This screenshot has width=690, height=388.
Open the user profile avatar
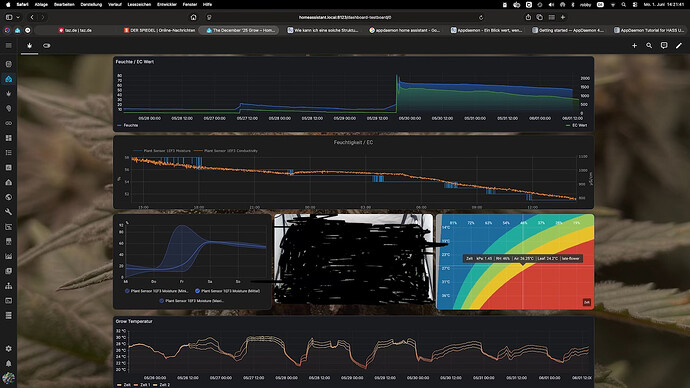(x=8, y=378)
